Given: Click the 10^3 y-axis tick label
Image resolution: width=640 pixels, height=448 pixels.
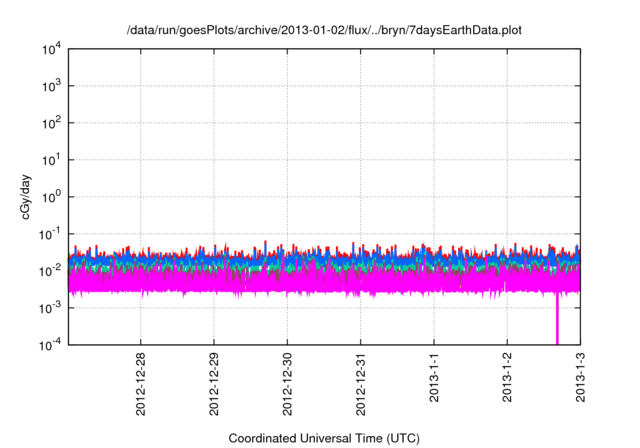Looking at the screenshot, I should 53,86.
